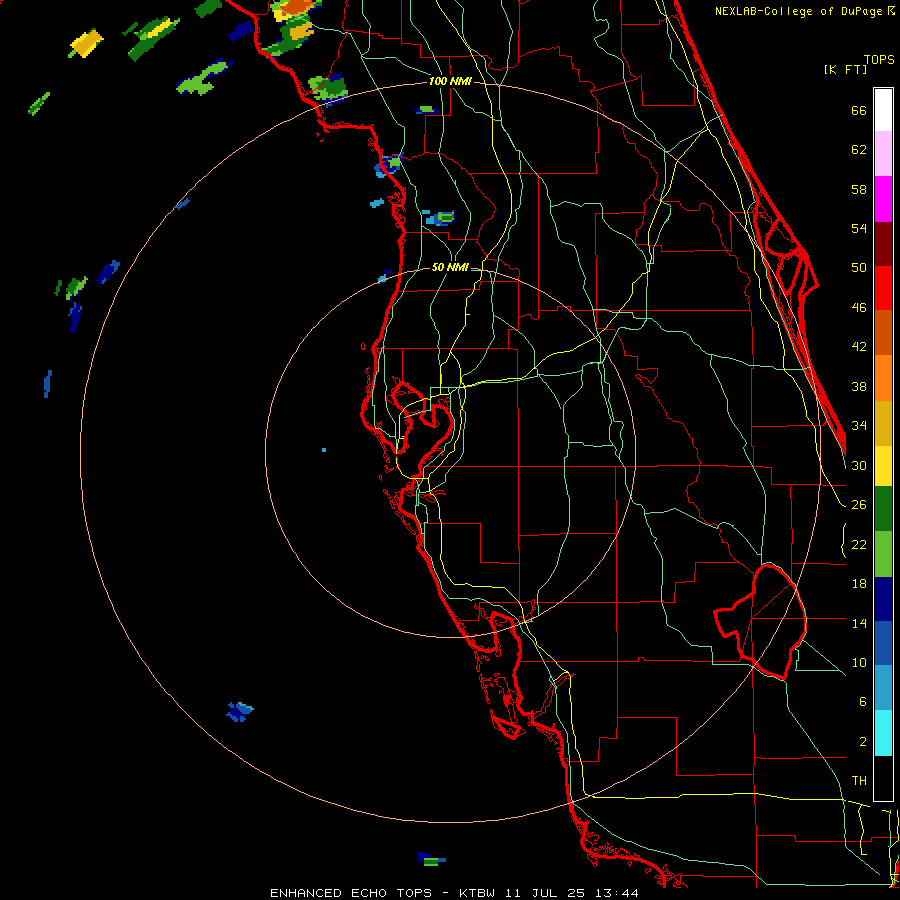Select the '58' value on the scale

coord(859,189)
